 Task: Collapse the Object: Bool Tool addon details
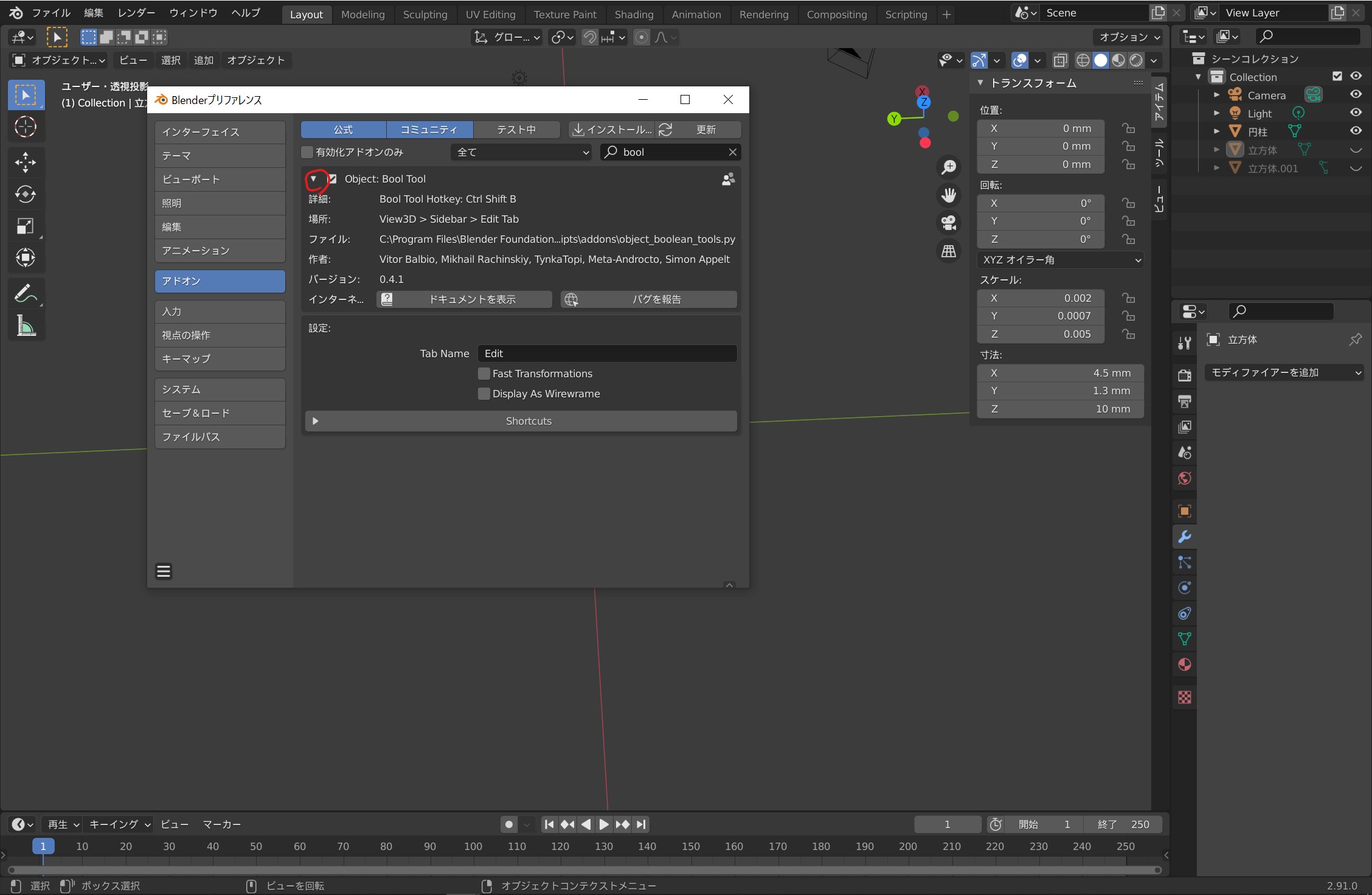point(313,179)
